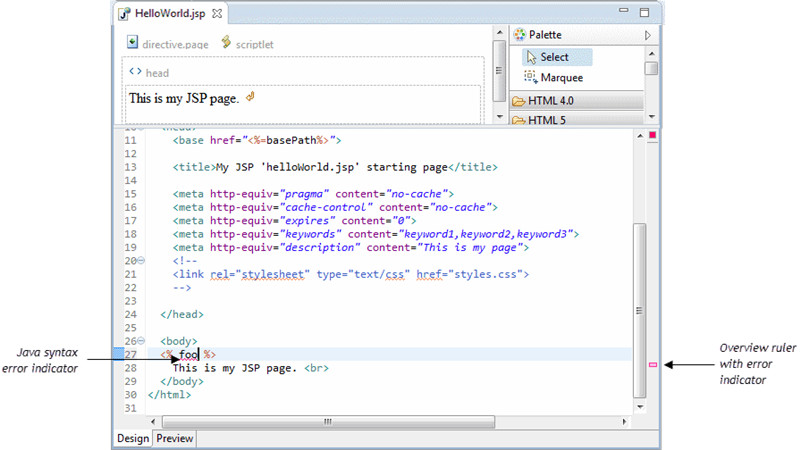Click the top red error summary square
This screenshot has width=800, height=450.
tap(653, 135)
